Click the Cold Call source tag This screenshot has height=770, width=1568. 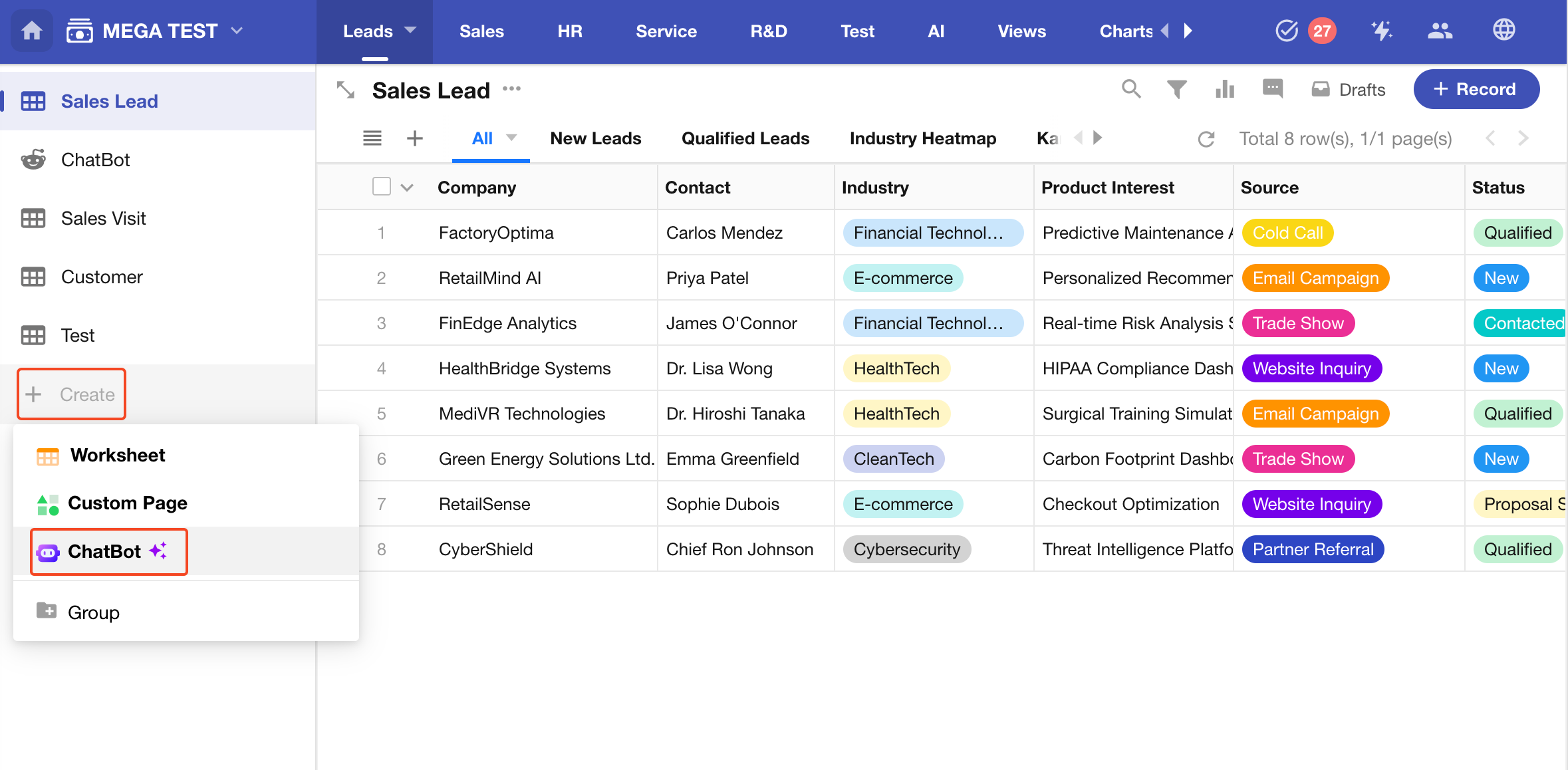click(x=1287, y=233)
